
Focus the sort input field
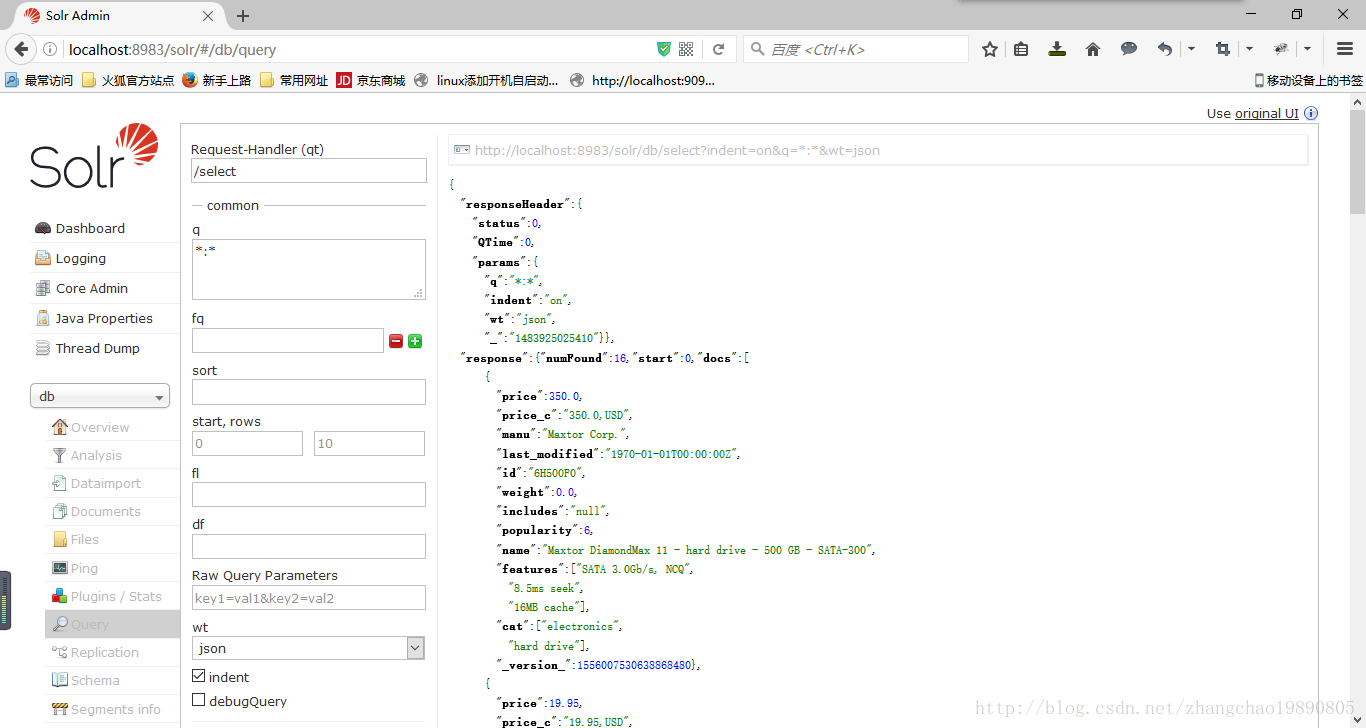click(309, 392)
